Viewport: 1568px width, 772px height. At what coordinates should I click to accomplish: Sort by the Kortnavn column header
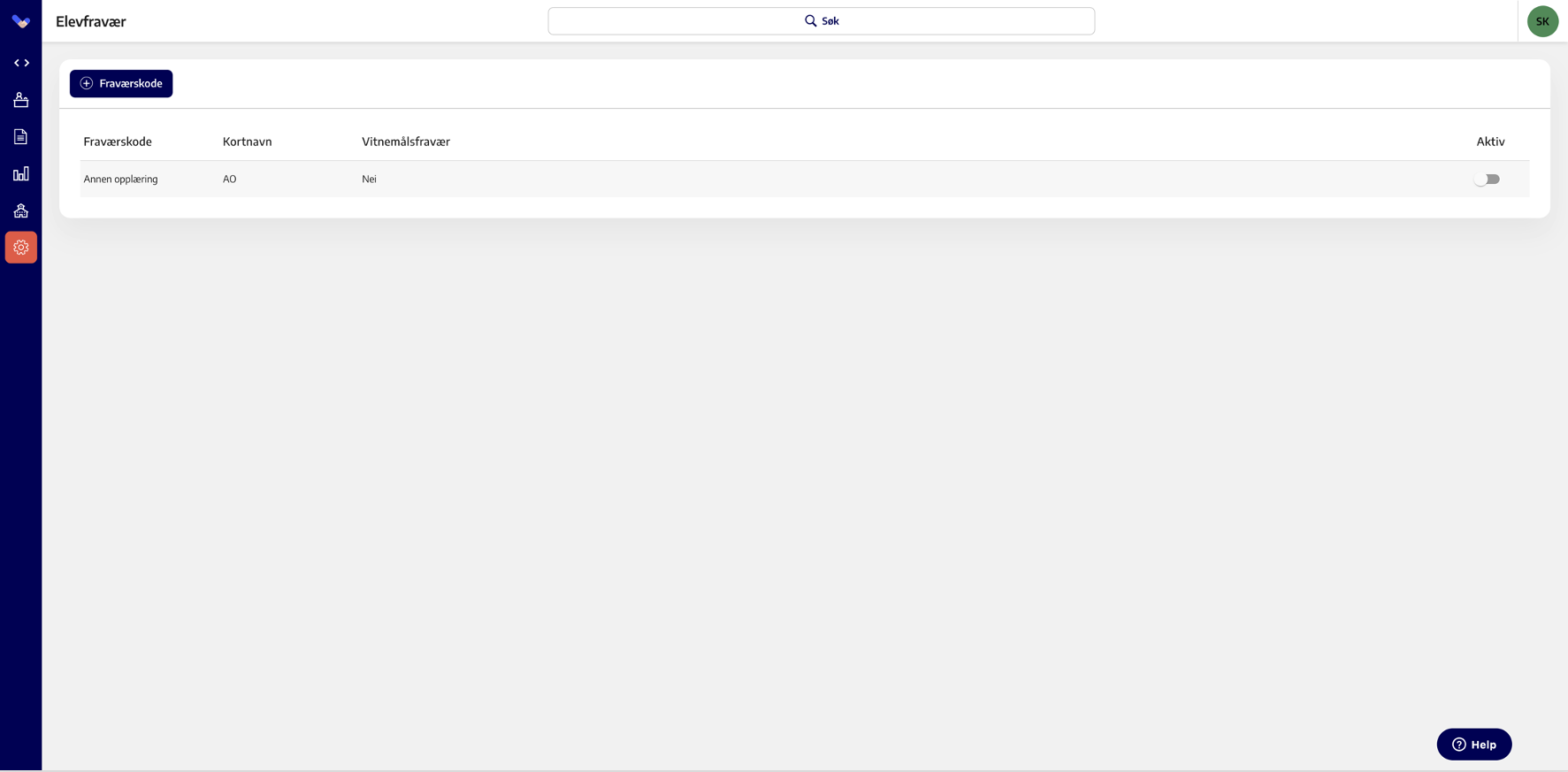[x=247, y=141]
